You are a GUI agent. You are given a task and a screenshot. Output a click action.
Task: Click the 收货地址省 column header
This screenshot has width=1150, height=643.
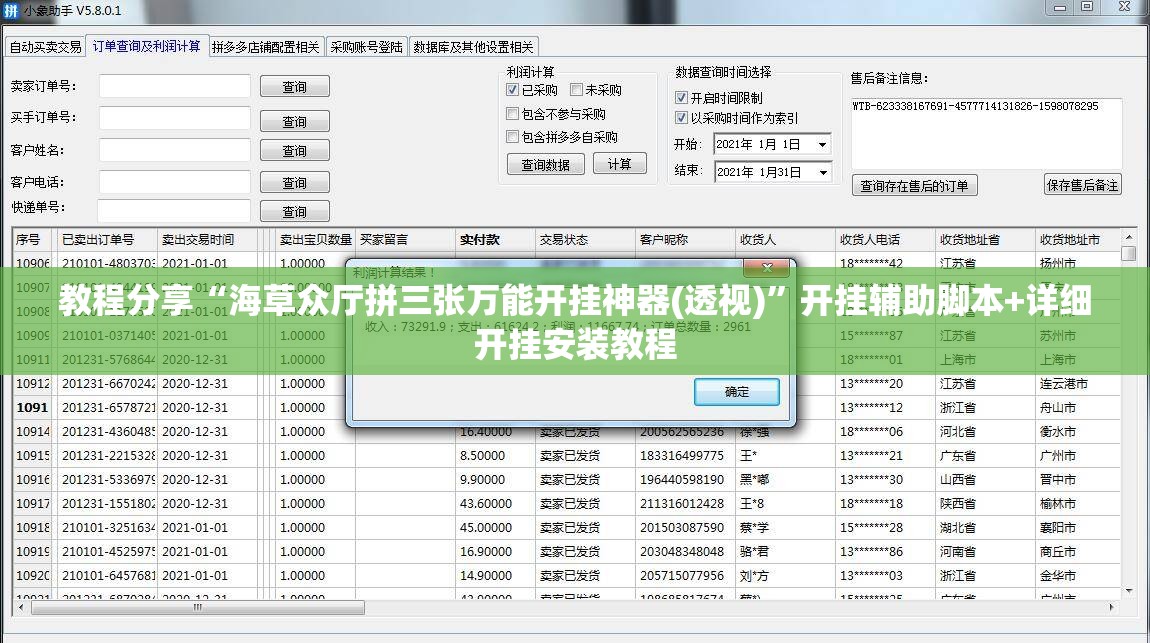(x=985, y=240)
